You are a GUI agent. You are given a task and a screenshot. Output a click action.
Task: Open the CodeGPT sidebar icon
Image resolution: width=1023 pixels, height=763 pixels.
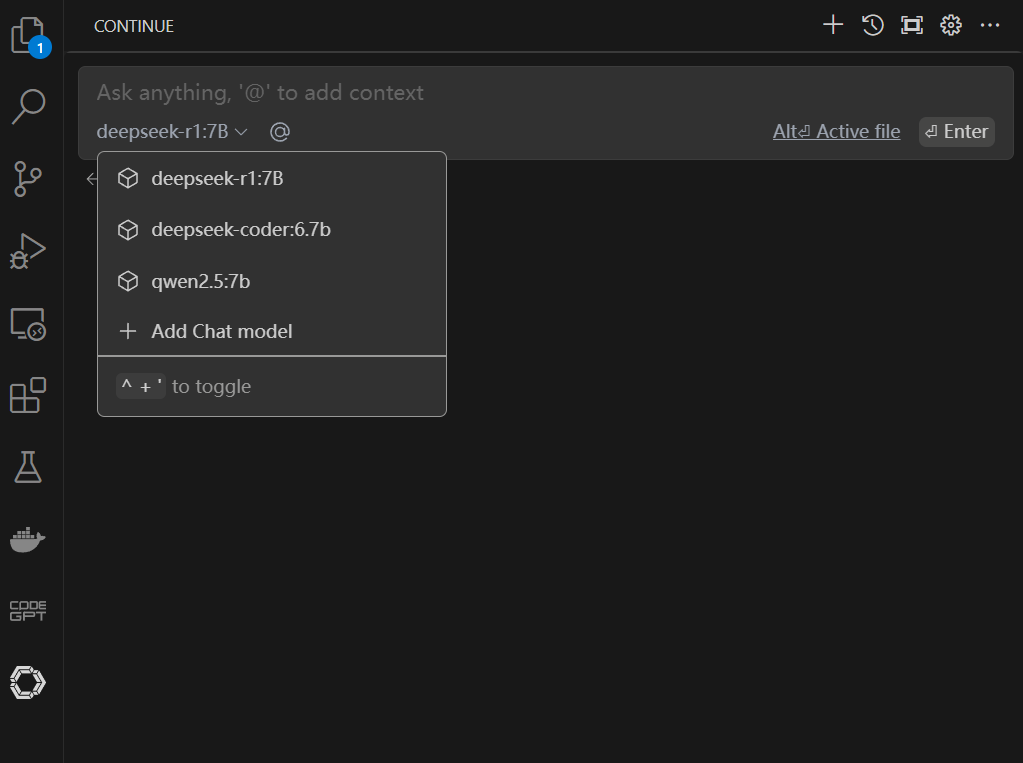(x=28, y=611)
